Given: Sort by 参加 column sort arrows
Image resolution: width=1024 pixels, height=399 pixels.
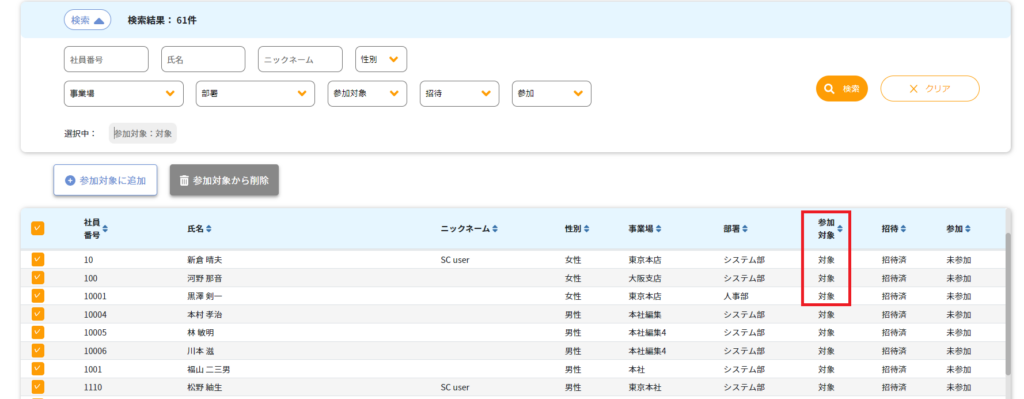Looking at the screenshot, I should pos(968,229).
